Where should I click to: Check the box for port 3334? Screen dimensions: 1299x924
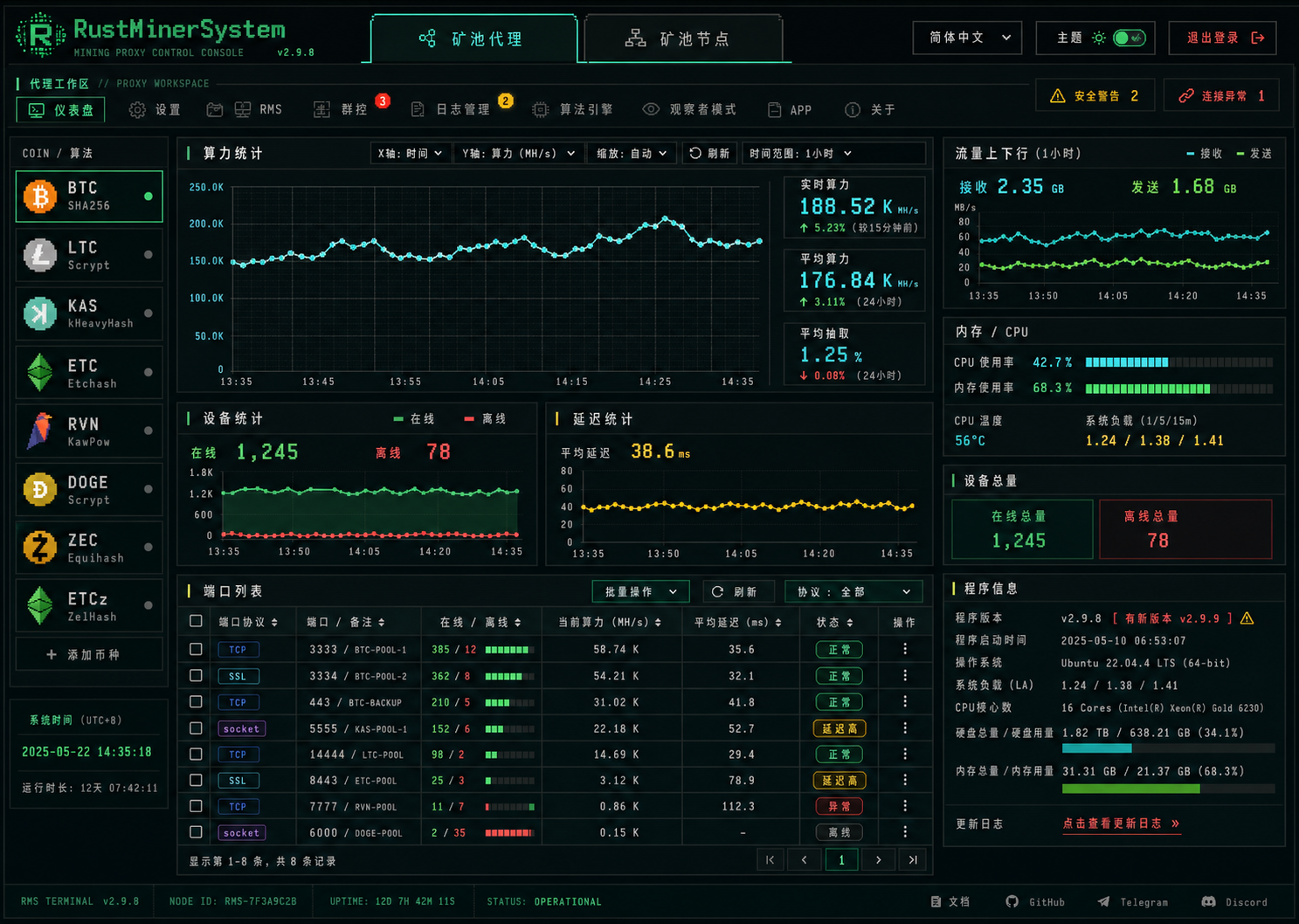pos(196,675)
